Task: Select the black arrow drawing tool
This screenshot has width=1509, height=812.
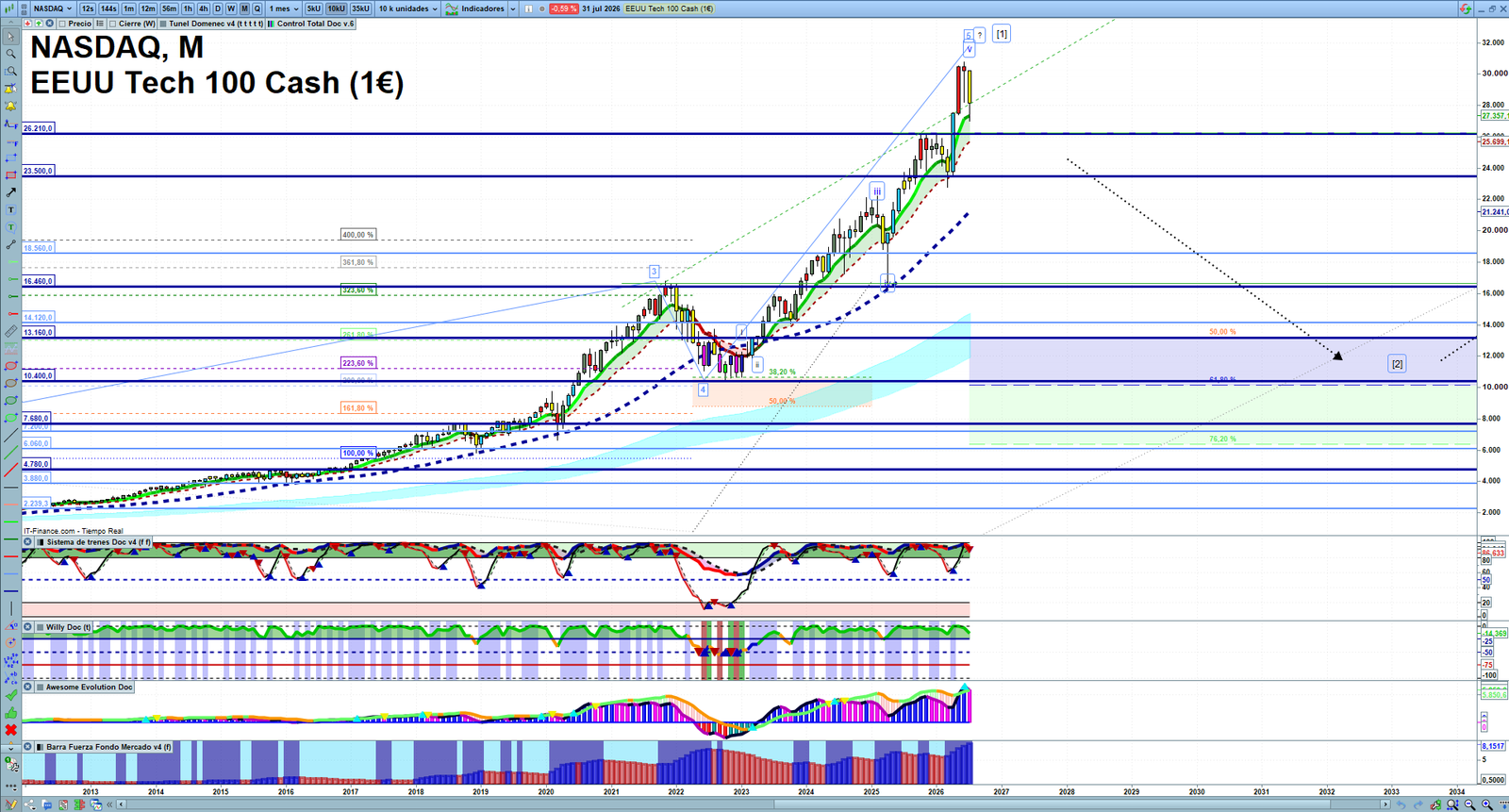Action: [11, 192]
